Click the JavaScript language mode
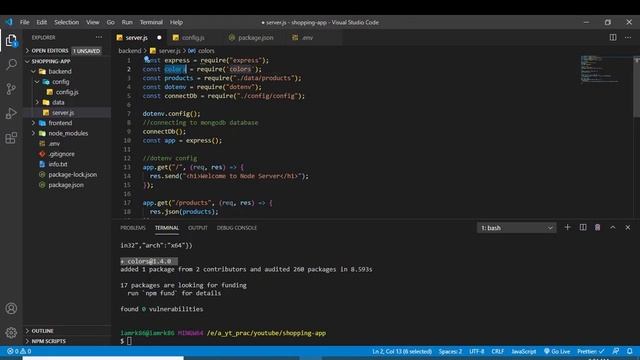Image resolution: width=640 pixels, height=360 pixels. [x=524, y=351]
